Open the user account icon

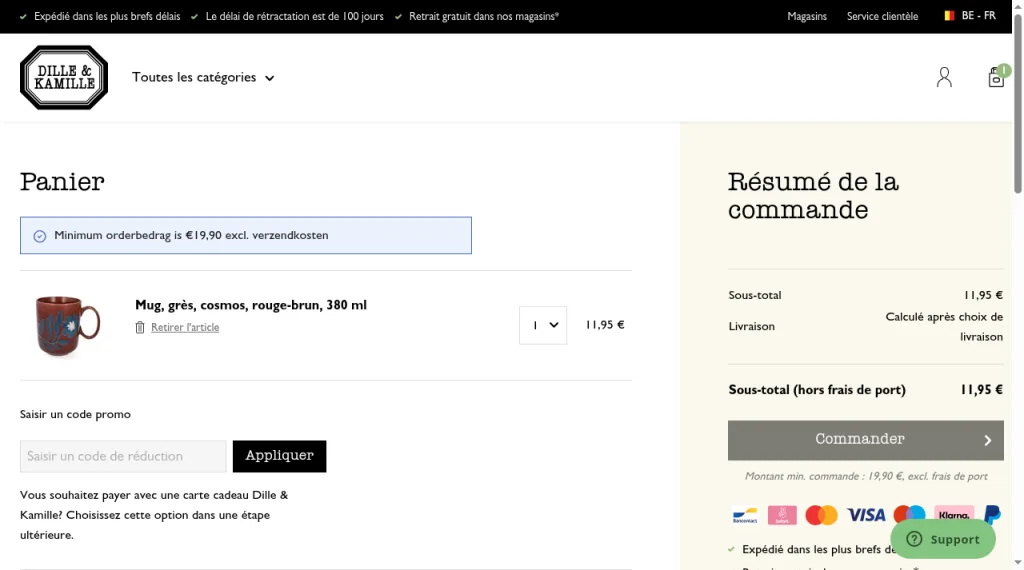[x=944, y=77]
